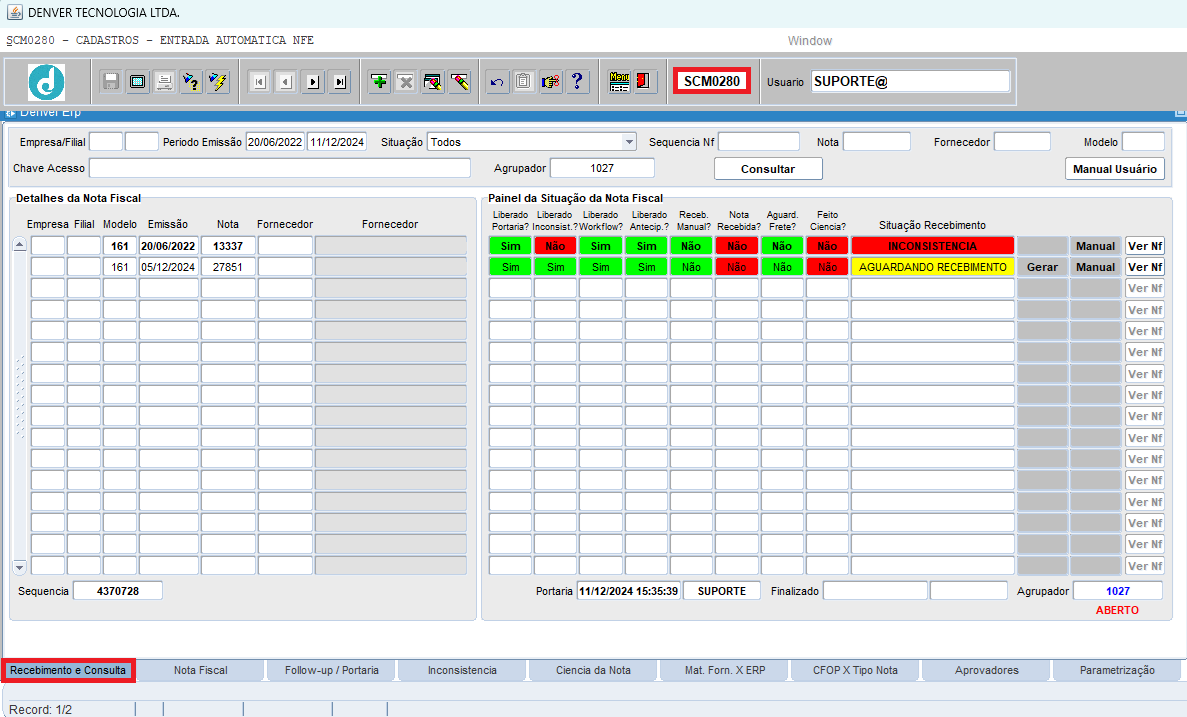The width and height of the screenshot is (1187, 717).
Task: Click the scroll-down arrow of Detalhes list
Action: [20, 567]
